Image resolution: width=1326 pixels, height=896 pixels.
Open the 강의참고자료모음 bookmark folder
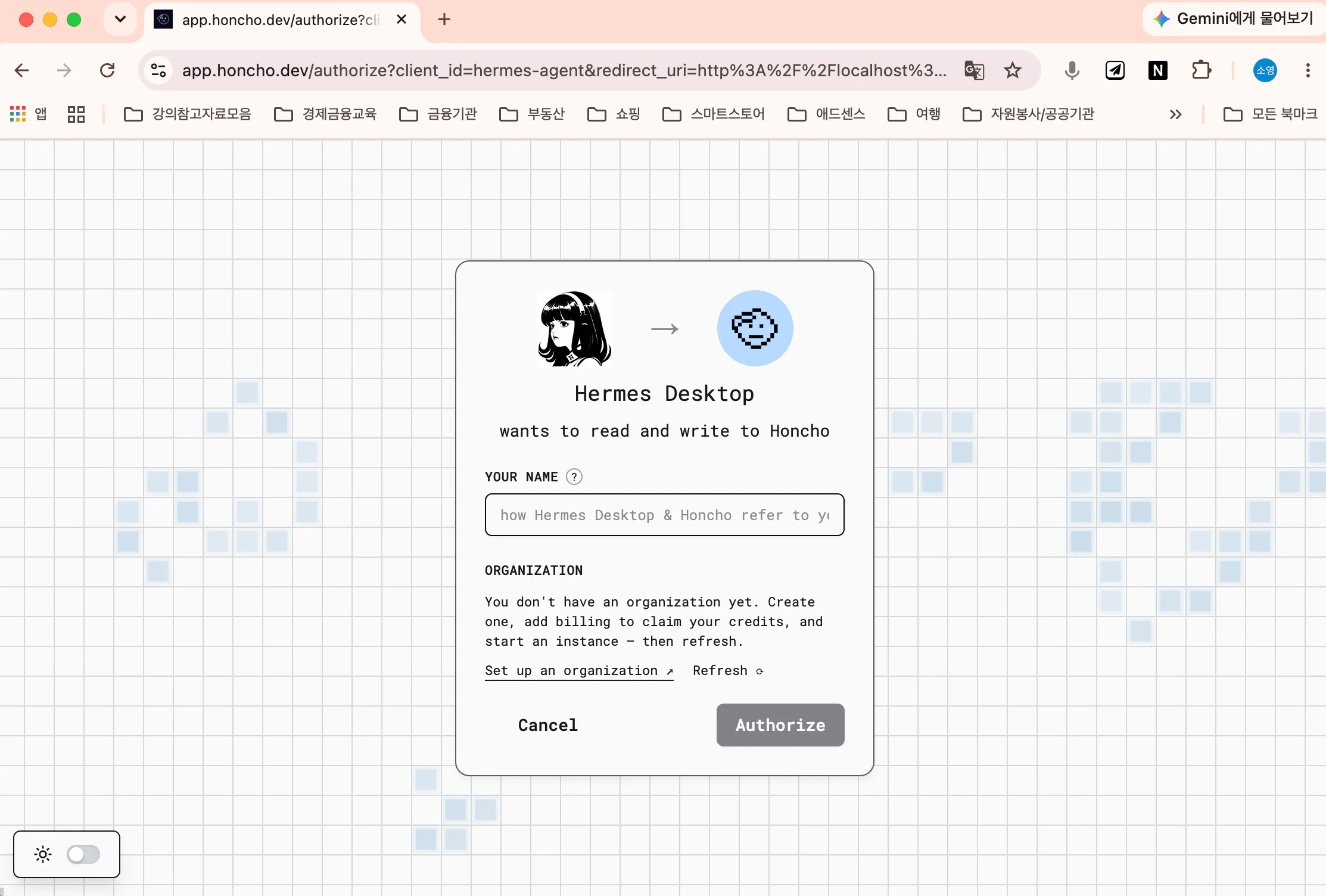click(187, 114)
